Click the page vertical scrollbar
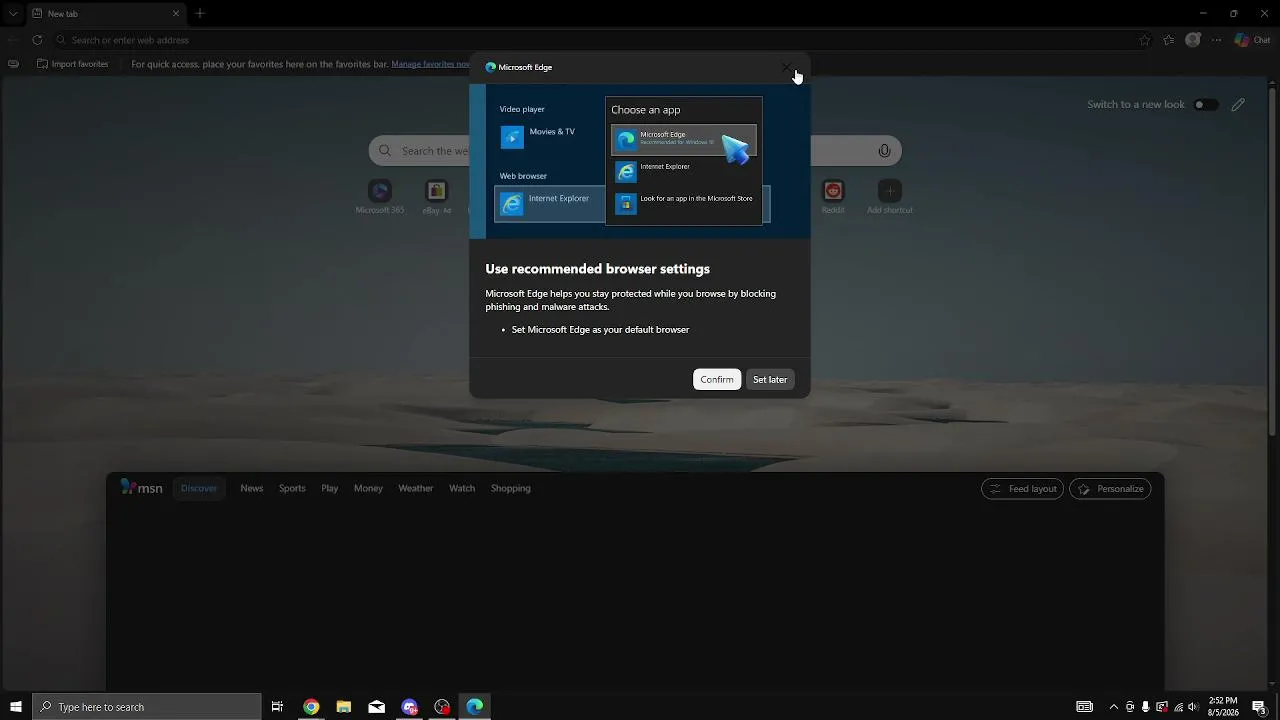The height and width of the screenshot is (720, 1280). [1273, 260]
